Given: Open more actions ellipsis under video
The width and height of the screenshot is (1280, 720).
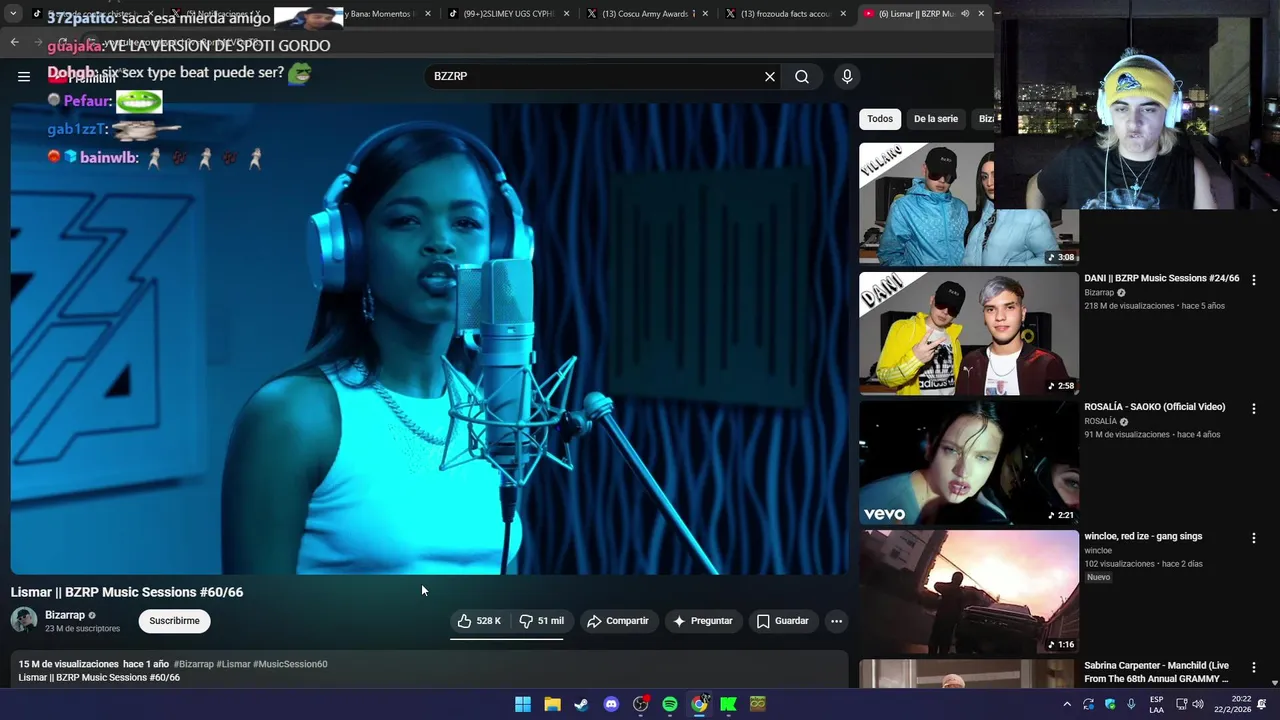Looking at the screenshot, I should 837,621.
